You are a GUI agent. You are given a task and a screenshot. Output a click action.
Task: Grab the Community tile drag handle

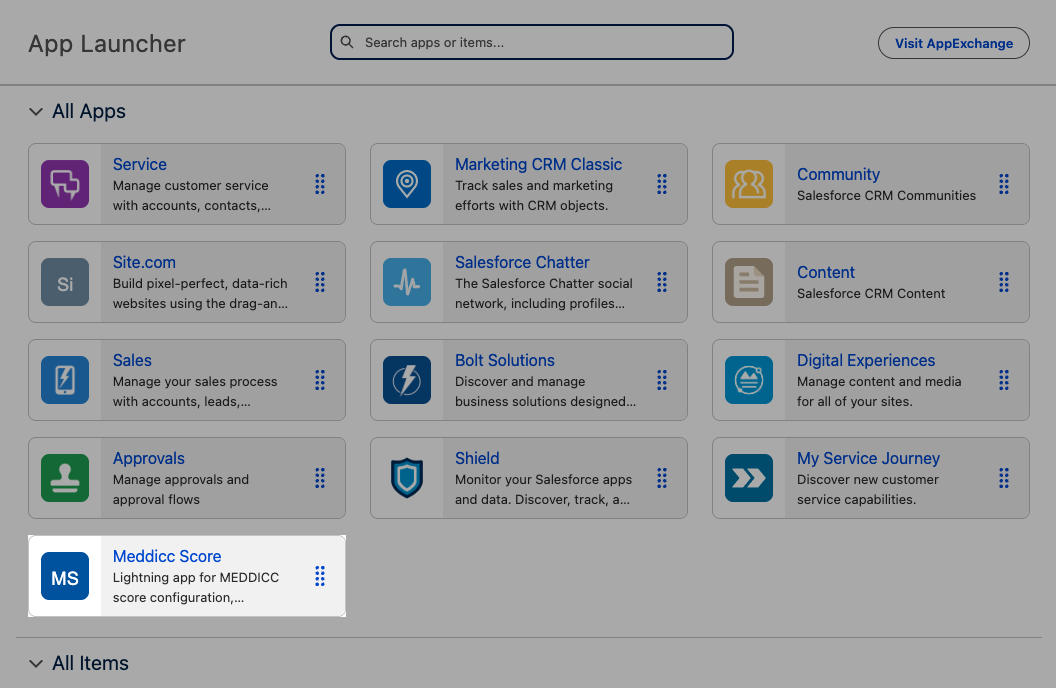[x=1003, y=184]
